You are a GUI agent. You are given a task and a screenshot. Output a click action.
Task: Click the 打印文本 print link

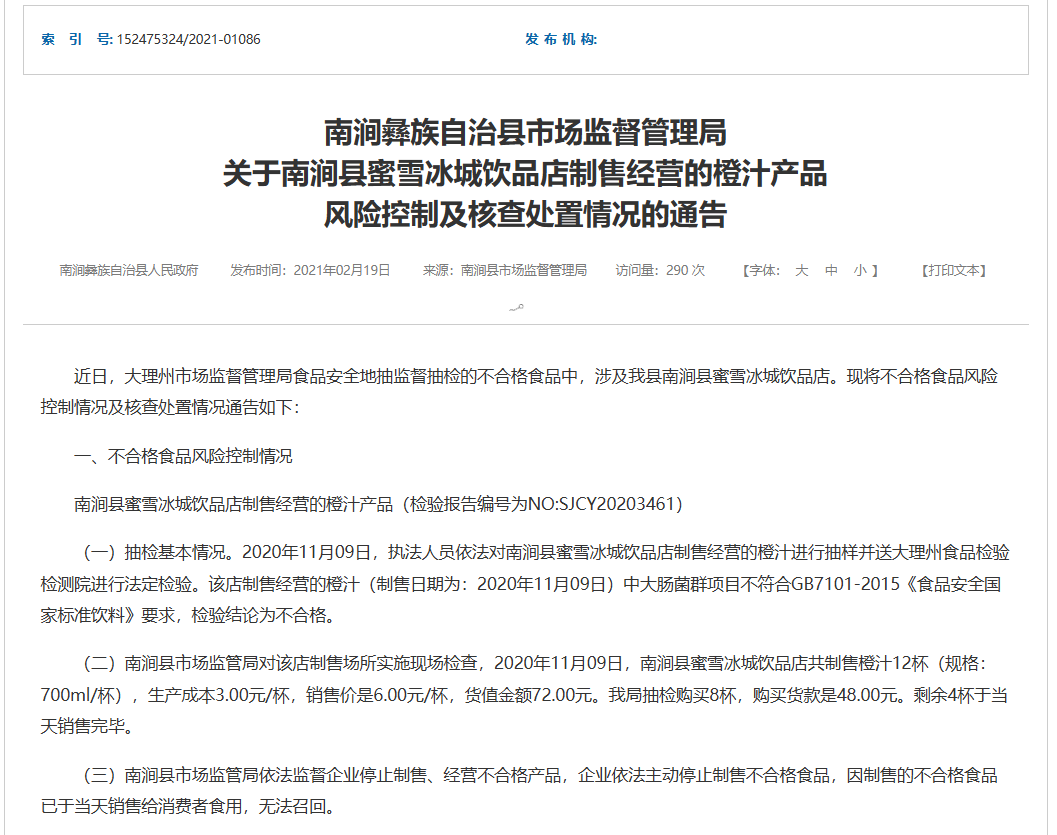pos(954,270)
